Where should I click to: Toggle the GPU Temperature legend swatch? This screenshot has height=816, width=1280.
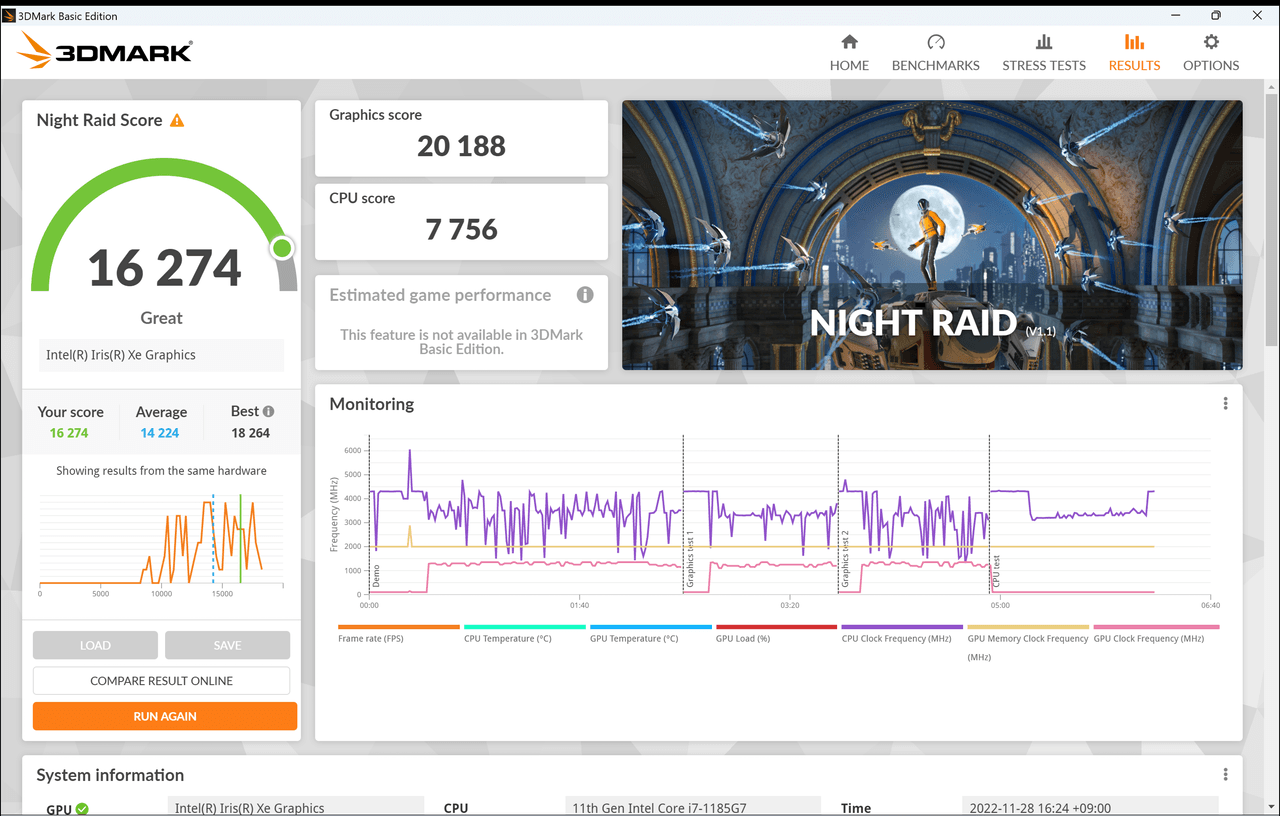click(650, 627)
